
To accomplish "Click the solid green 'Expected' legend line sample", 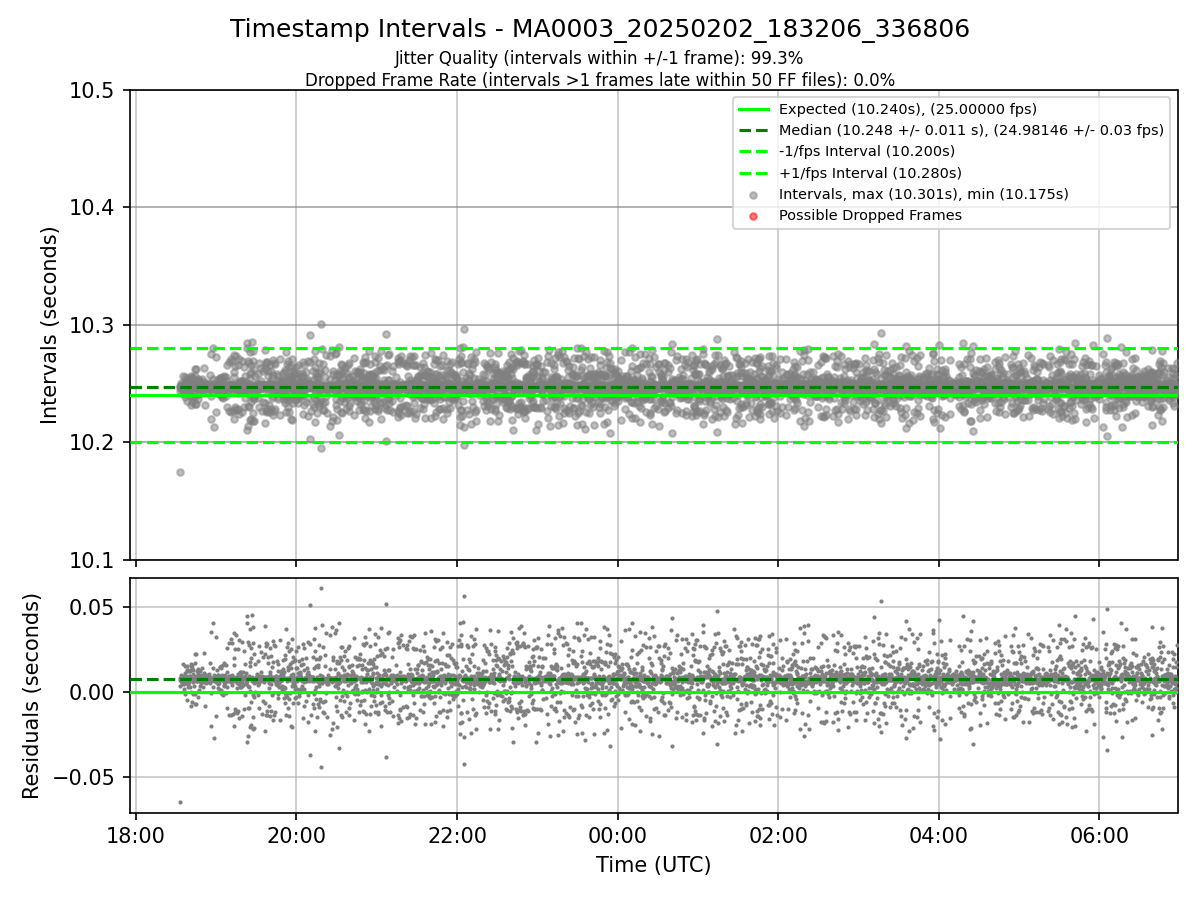I will (x=754, y=109).
